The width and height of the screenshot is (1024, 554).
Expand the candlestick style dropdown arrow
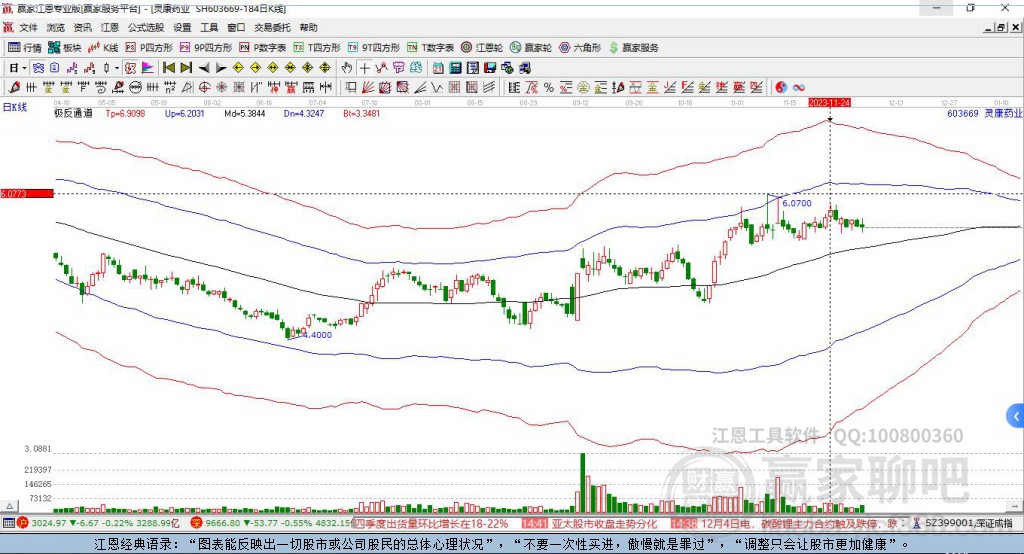(117, 68)
